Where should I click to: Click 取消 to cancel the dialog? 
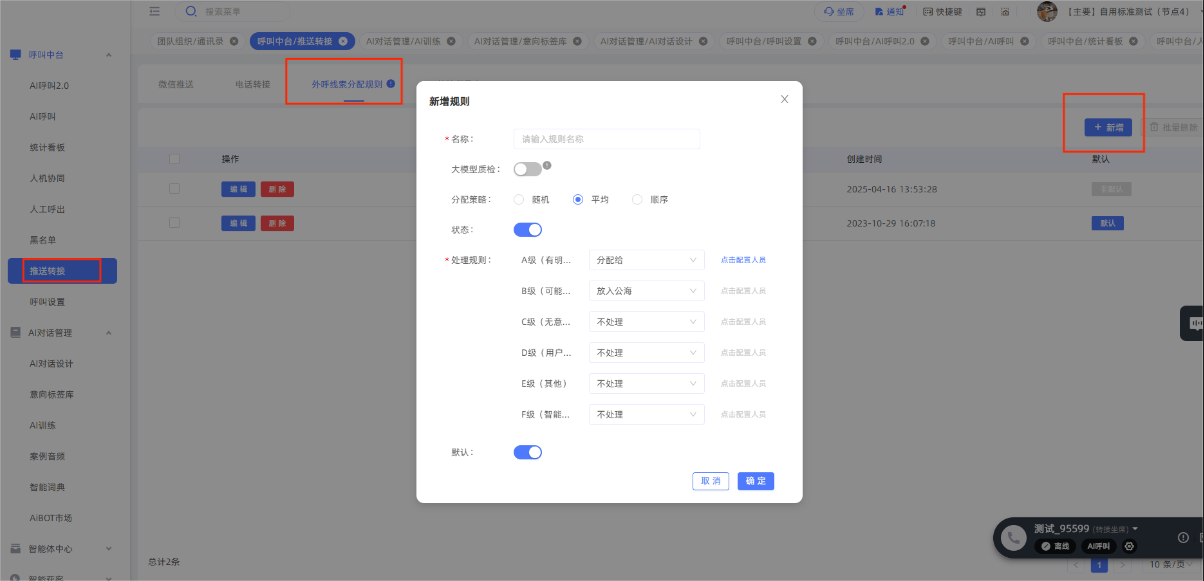(x=710, y=481)
